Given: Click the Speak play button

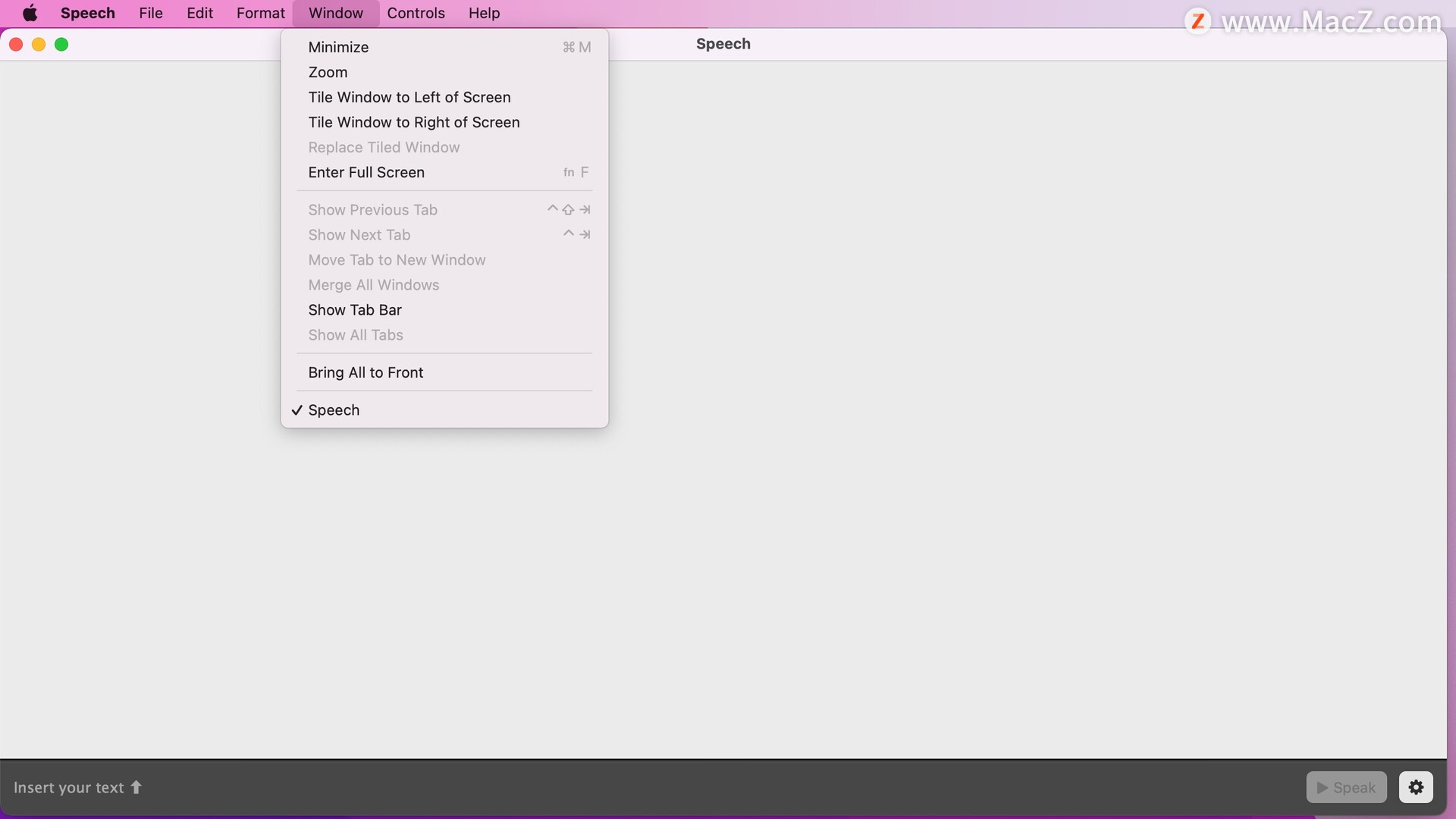Looking at the screenshot, I should pyautogui.click(x=1346, y=787).
